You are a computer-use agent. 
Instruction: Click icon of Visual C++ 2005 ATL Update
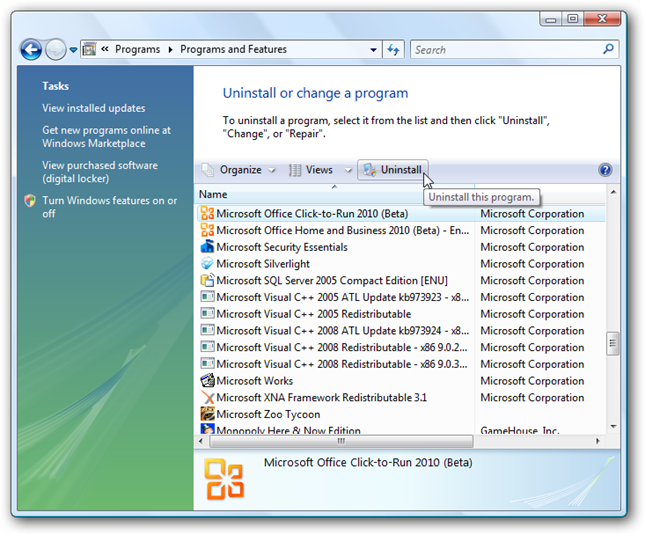tap(207, 296)
